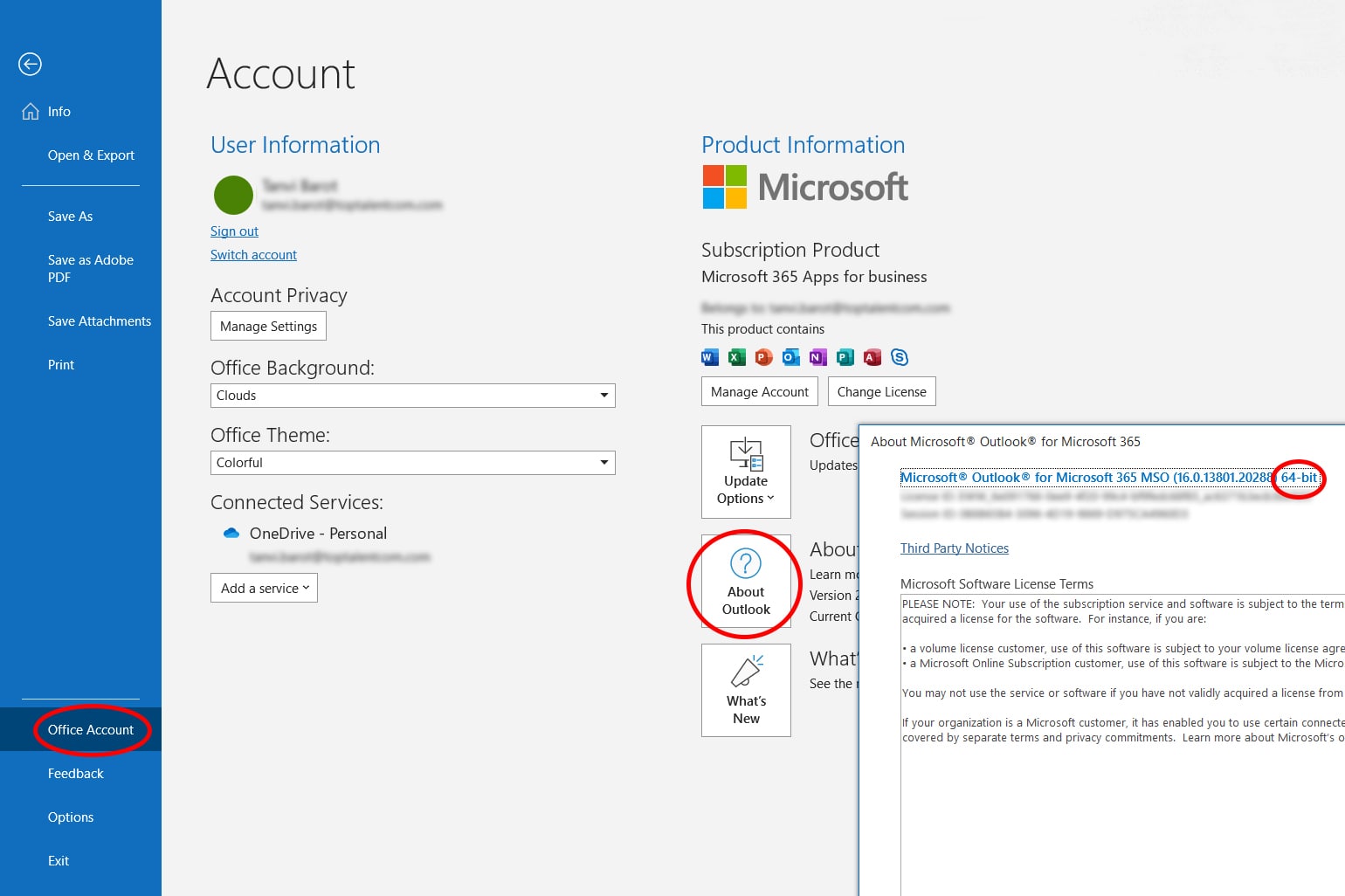Click the Word app icon
The height and width of the screenshot is (896, 1345).
[x=710, y=357]
